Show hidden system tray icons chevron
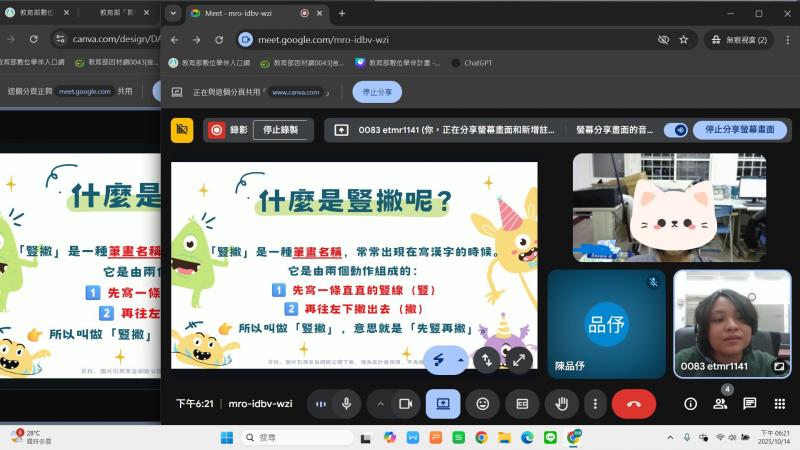This screenshot has height=450, width=800. point(670,438)
